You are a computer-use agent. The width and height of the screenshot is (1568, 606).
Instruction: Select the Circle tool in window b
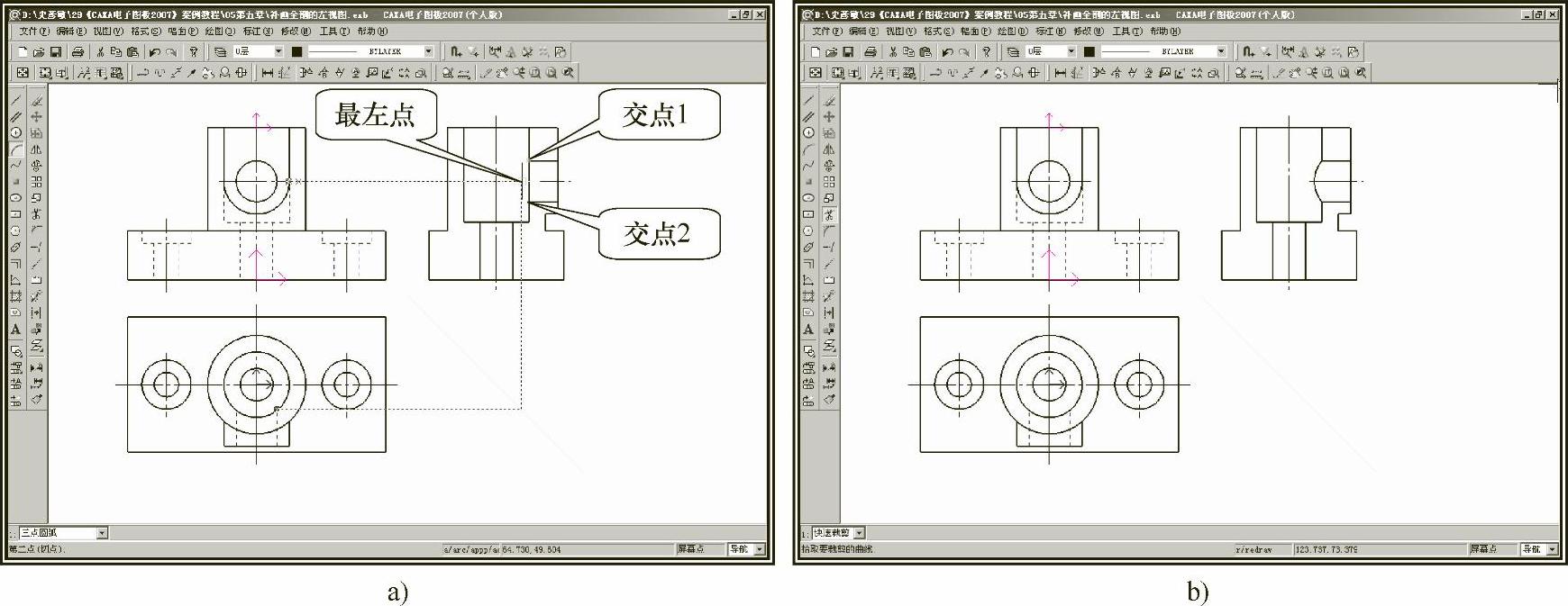pos(808,132)
